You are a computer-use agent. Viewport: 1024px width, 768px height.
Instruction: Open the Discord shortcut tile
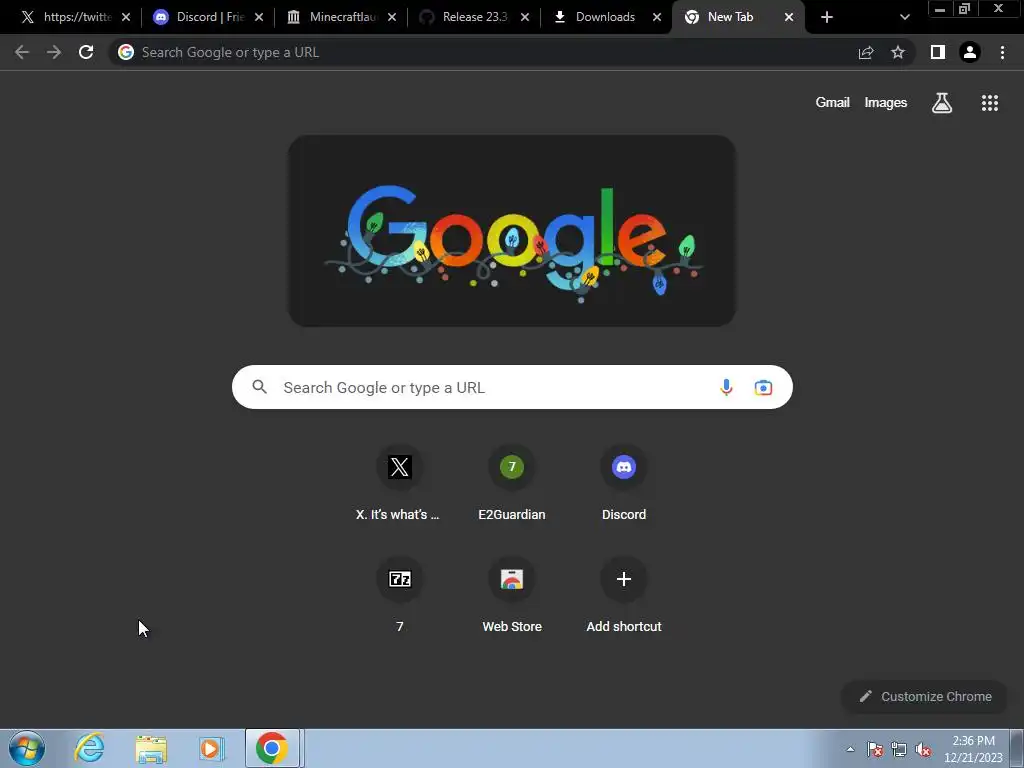coord(624,484)
